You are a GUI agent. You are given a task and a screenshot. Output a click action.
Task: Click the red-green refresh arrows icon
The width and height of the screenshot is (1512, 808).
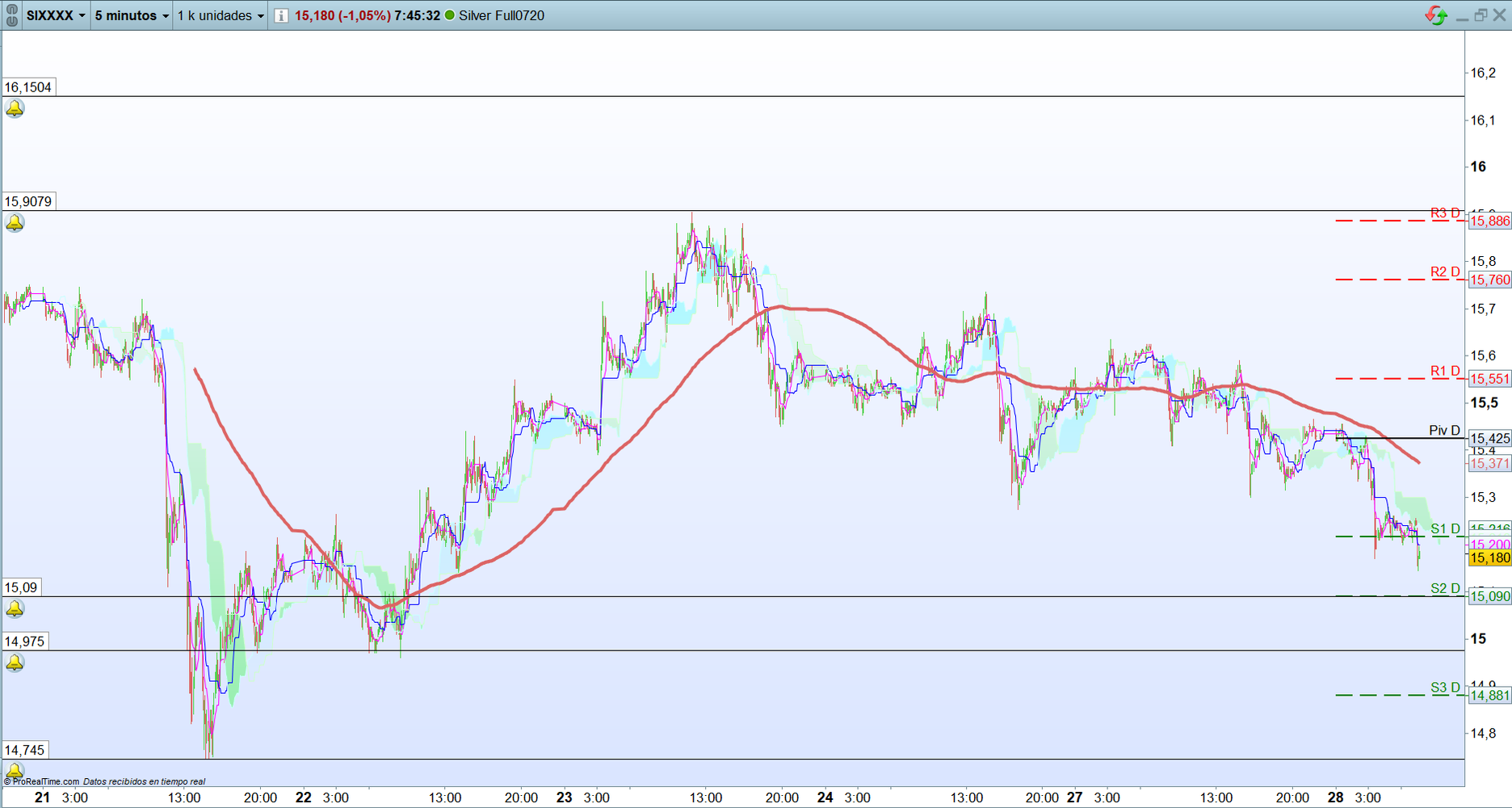(x=1436, y=15)
